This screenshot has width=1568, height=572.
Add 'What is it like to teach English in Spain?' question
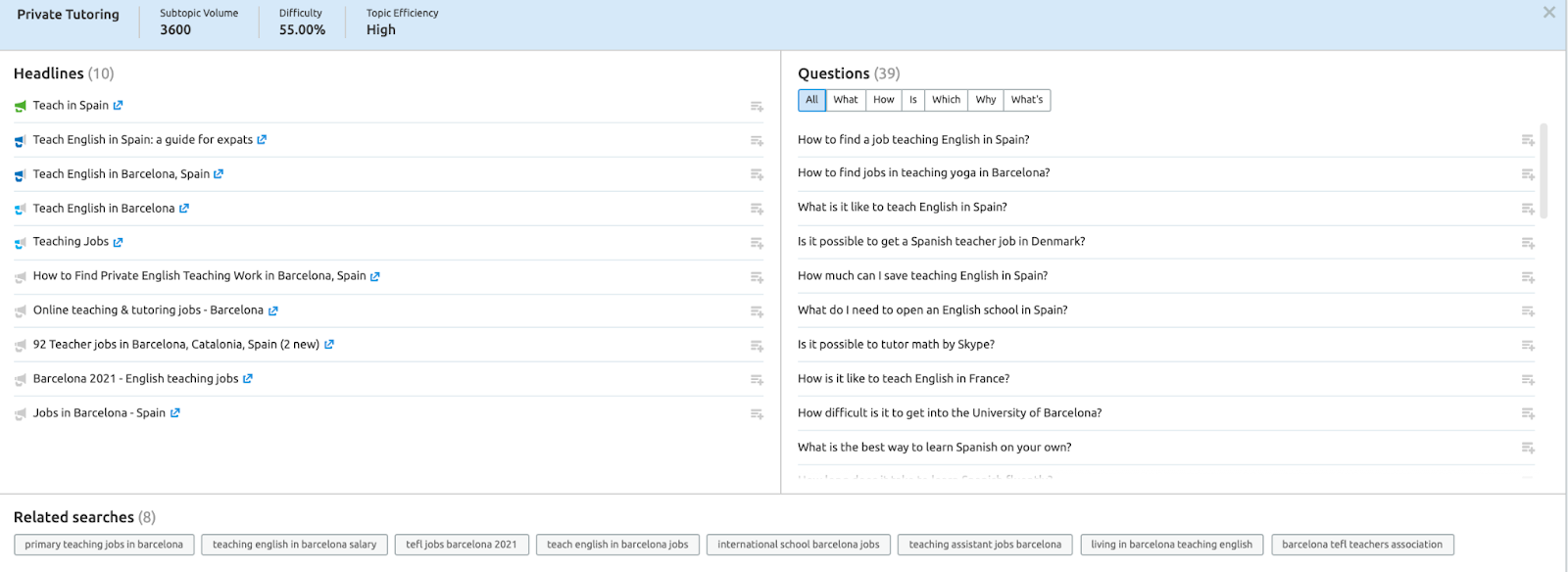point(1527,209)
